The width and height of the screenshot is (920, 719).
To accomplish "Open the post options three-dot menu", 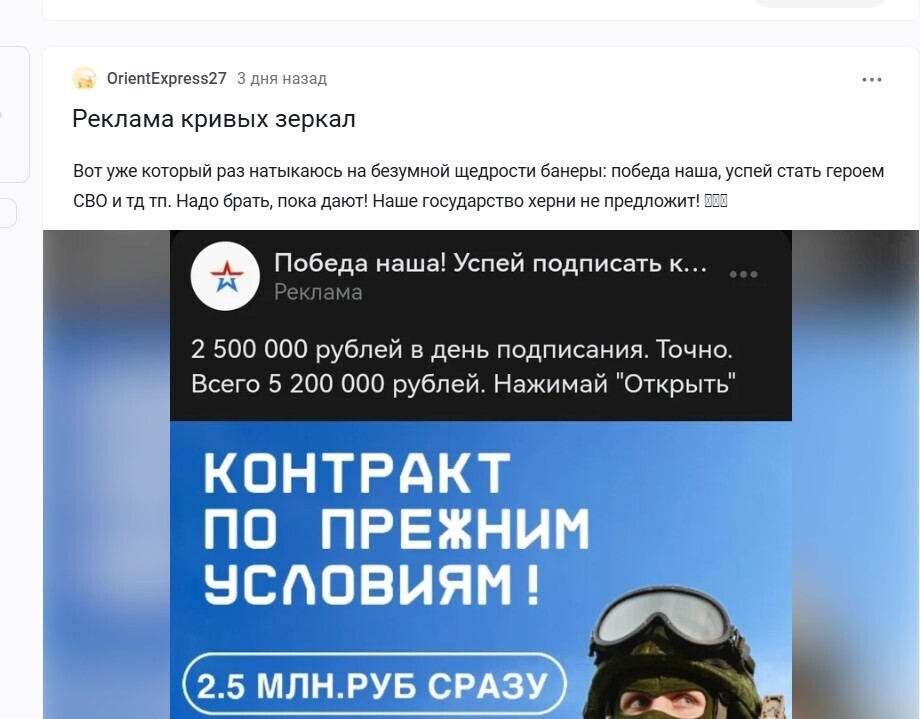I will [871, 79].
